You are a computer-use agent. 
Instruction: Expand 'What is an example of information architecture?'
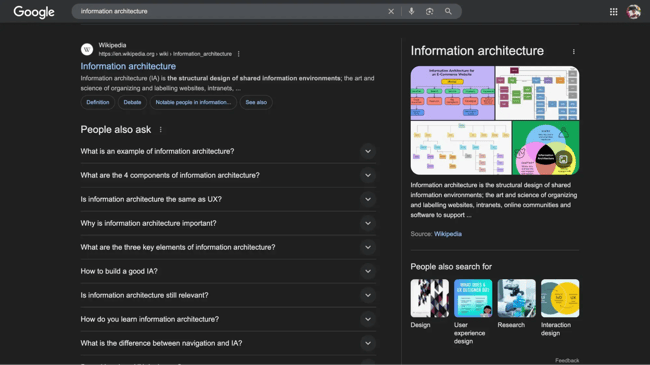tap(228, 151)
